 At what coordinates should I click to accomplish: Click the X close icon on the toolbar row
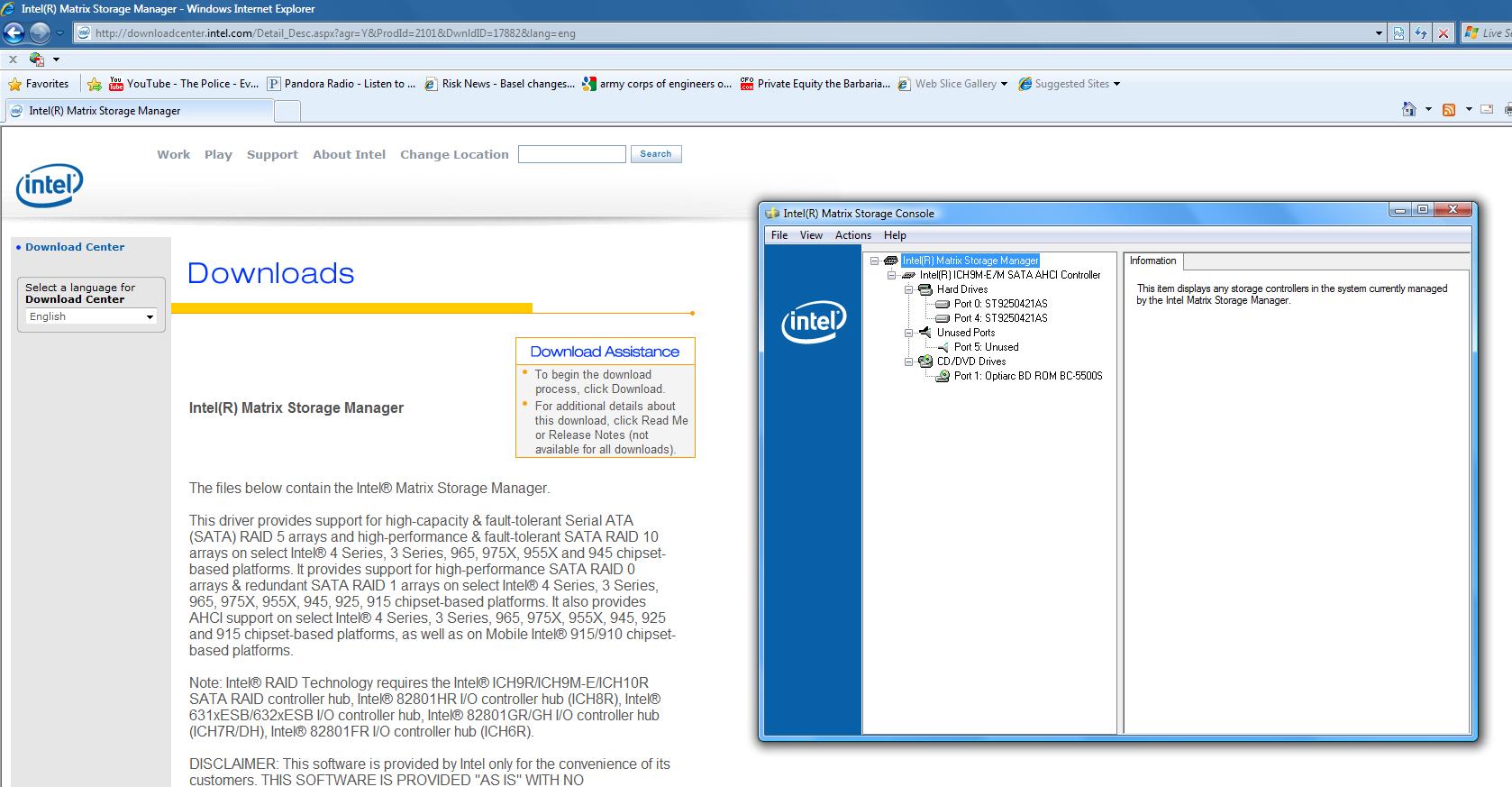[13, 59]
